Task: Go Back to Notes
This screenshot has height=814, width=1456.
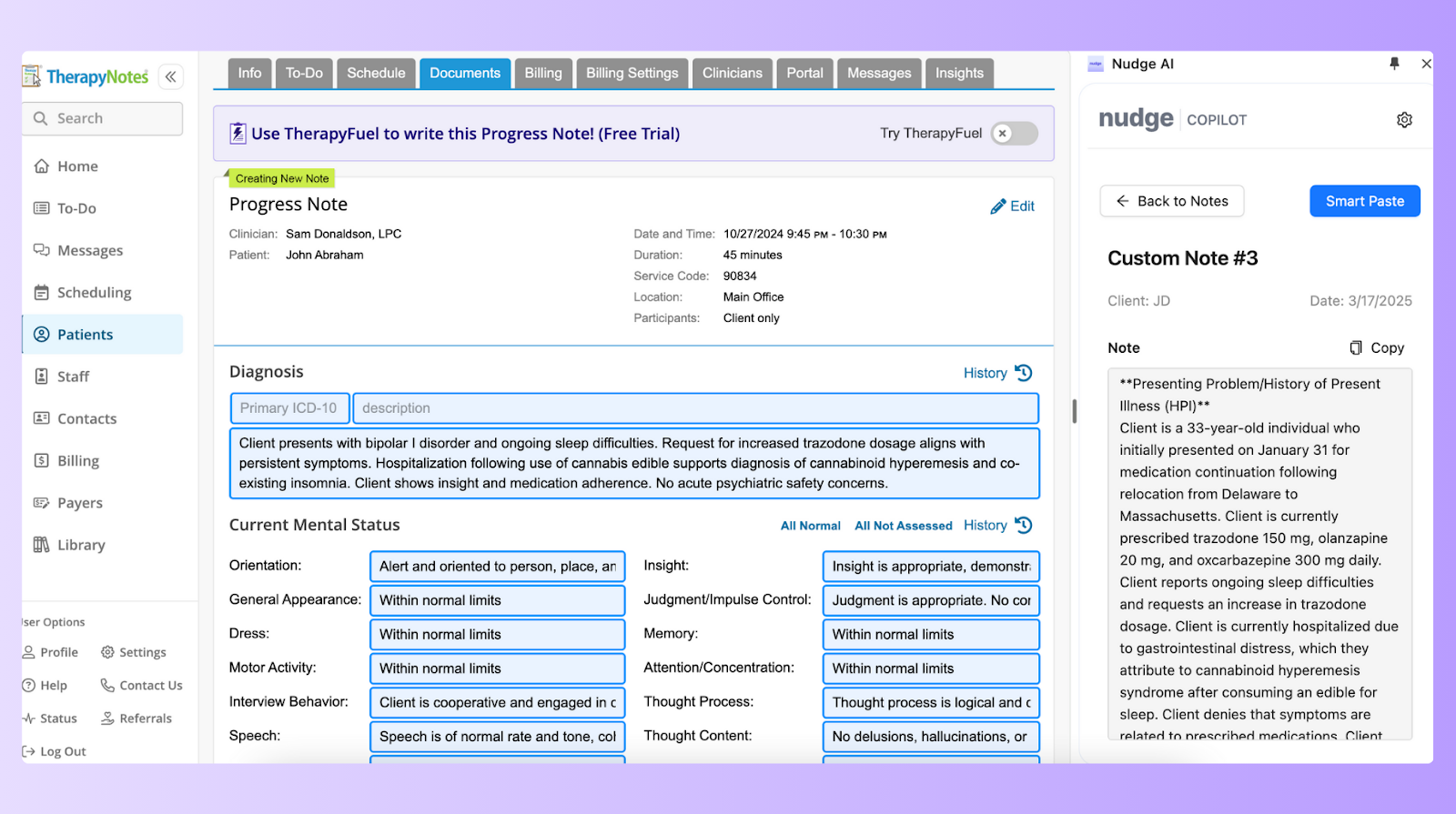Action: pos(1172,201)
